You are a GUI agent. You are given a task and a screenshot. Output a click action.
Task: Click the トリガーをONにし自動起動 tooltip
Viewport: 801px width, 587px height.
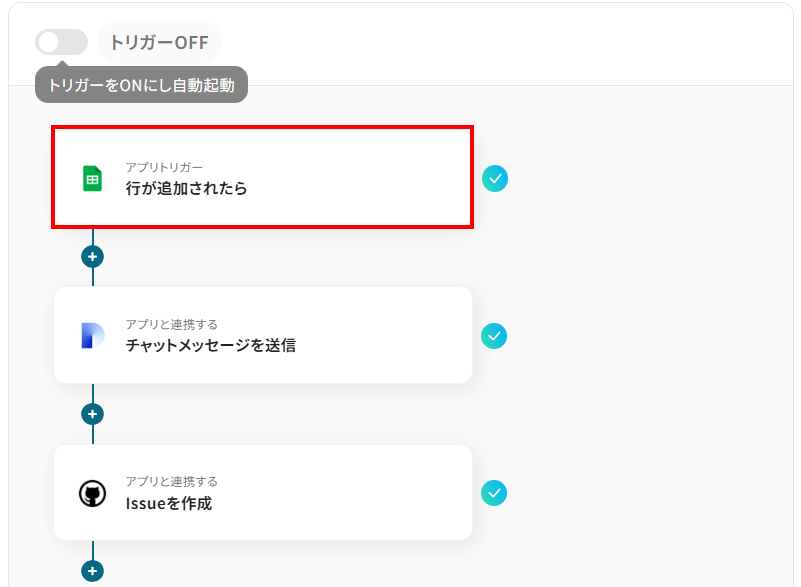[x=141, y=86]
